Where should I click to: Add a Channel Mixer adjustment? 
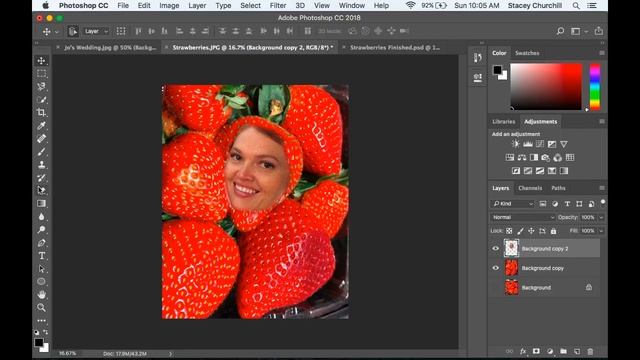coord(558,158)
